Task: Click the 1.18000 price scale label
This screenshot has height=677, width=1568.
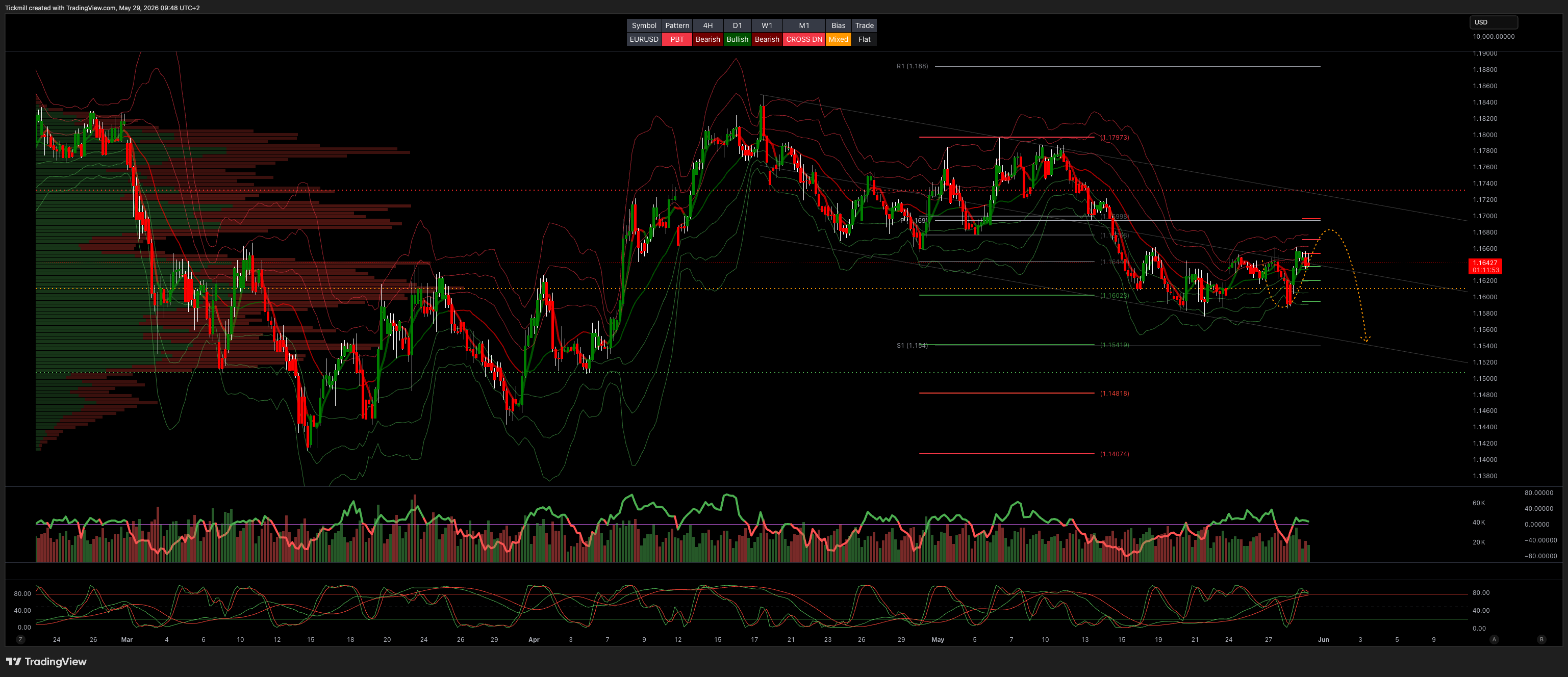Action: point(1485,135)
